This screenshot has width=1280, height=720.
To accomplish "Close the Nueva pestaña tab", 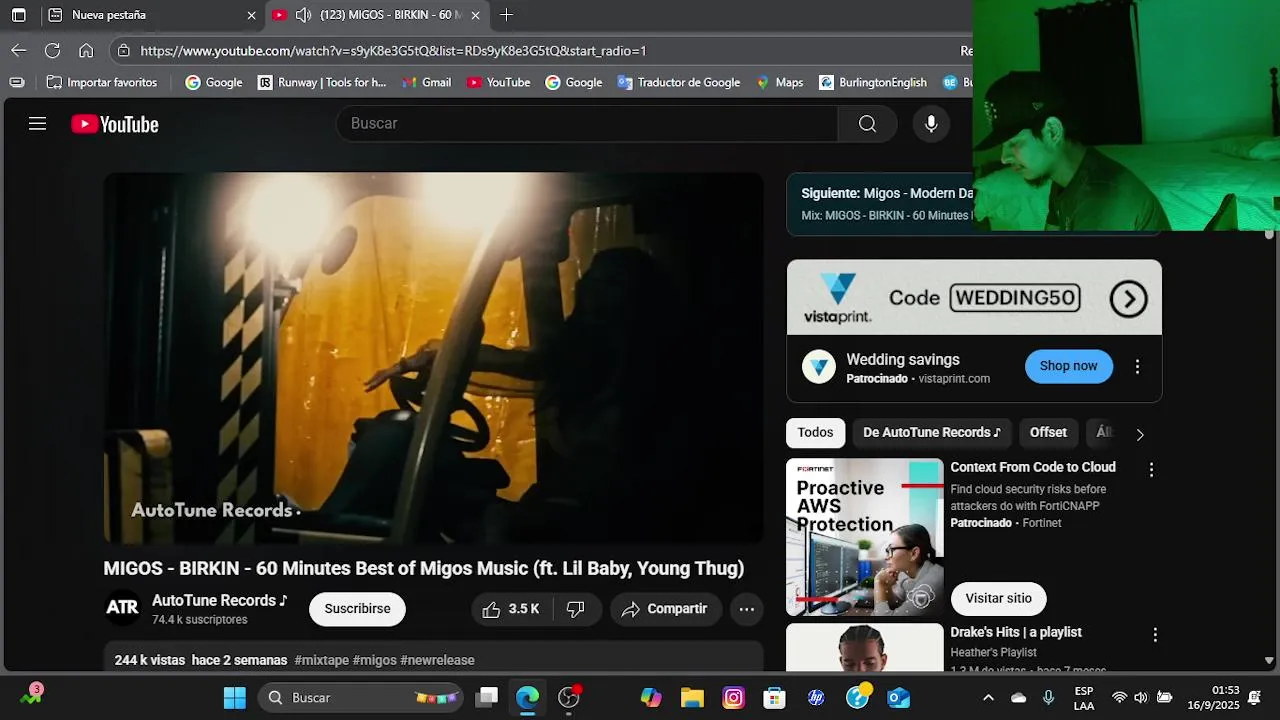I will point(251,15).
